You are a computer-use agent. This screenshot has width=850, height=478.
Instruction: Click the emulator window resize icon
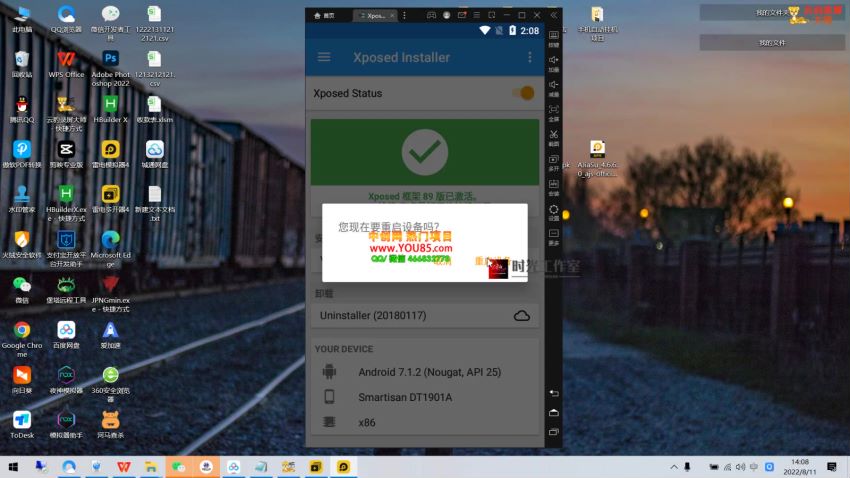pos(492,15)
